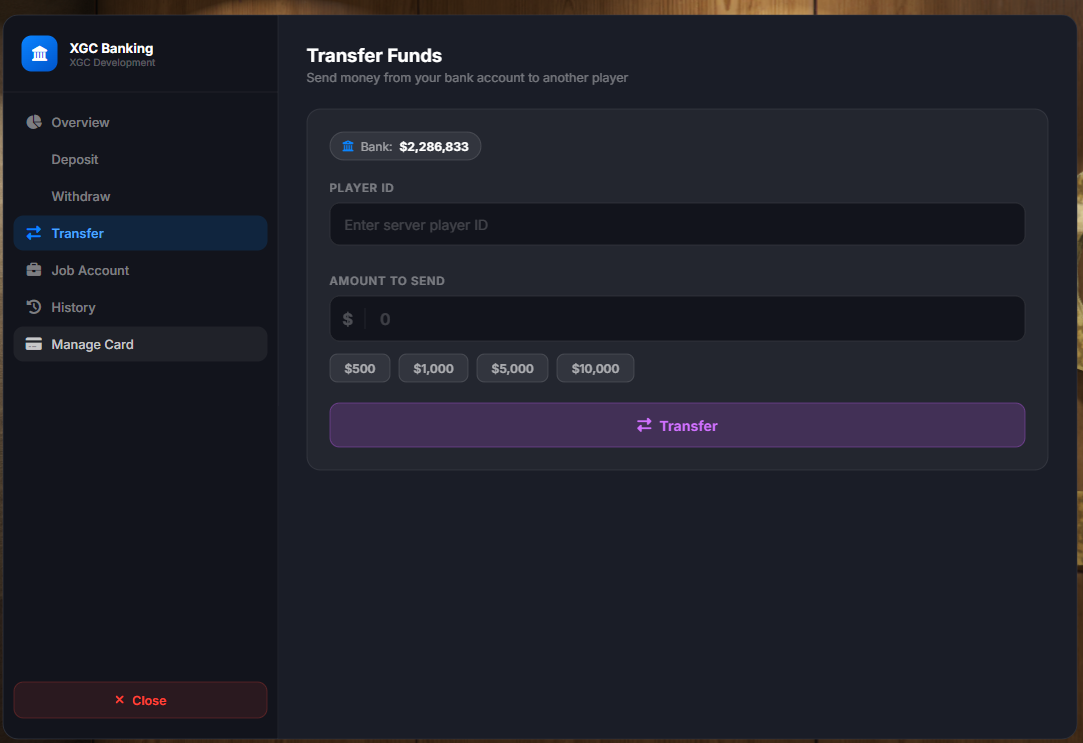Viewport: 1083px width, 743px height.
Task: Choose the $10,000 quick amount
Action: (595, 368)
